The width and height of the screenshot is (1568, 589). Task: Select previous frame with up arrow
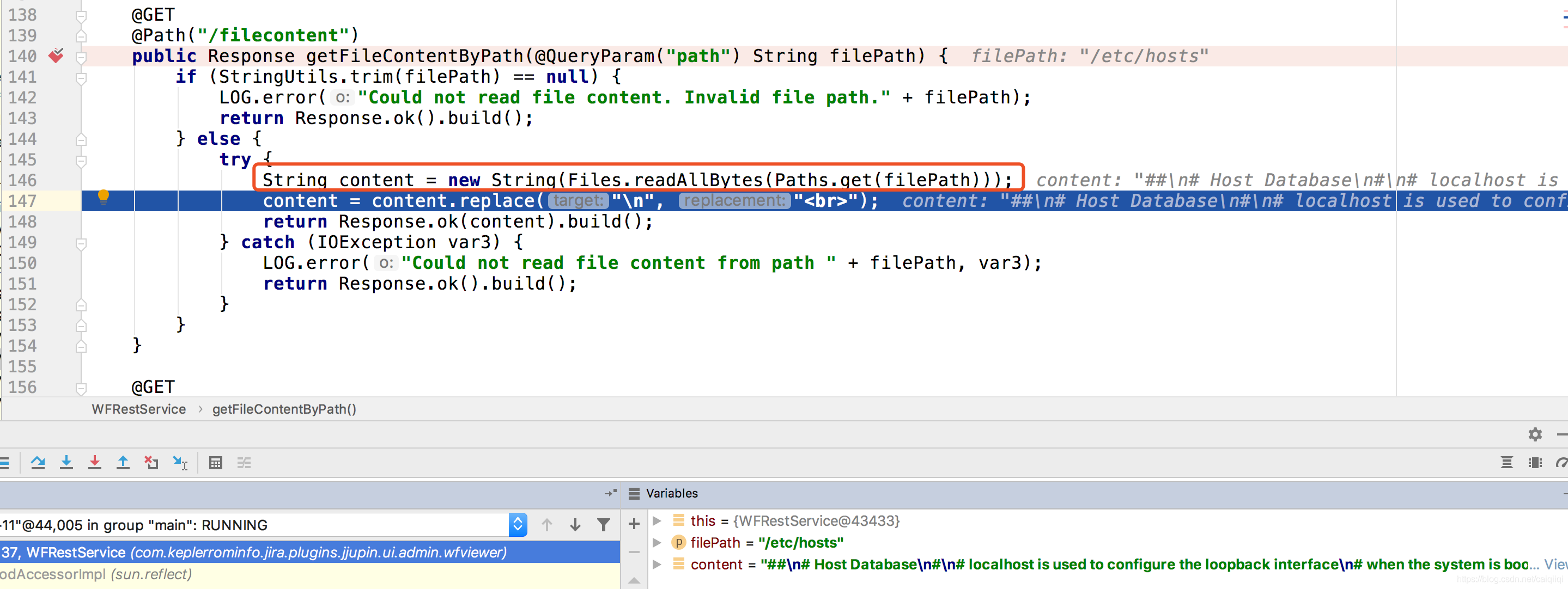[x=546, y=525]
